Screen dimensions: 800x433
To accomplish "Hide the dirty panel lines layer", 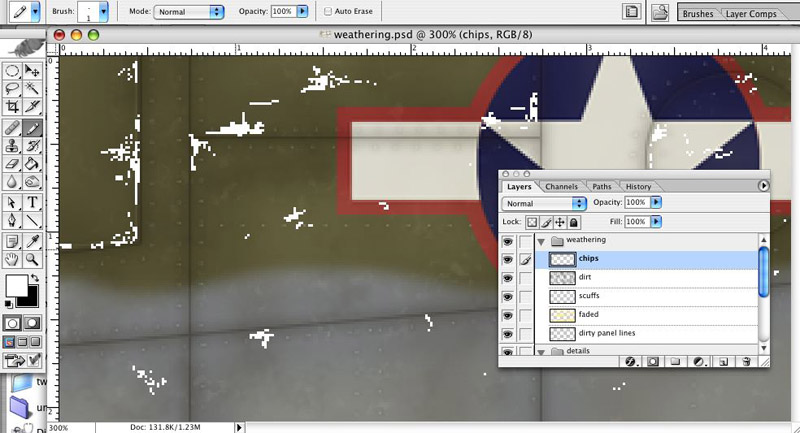I will (x=508, y=335).
